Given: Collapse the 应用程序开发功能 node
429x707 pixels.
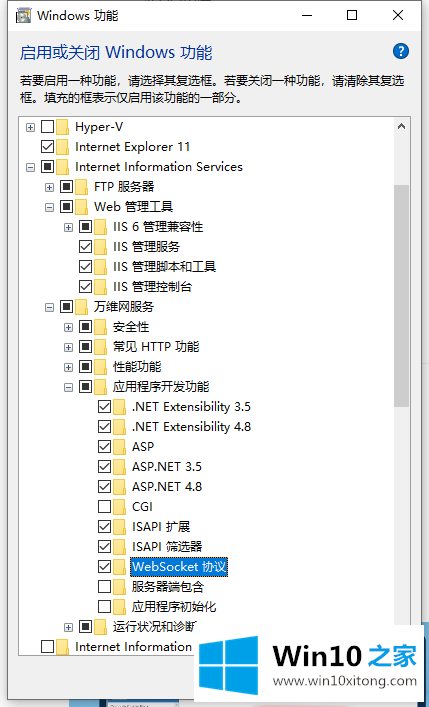Looking at the screenshot, I should (68, 387).
